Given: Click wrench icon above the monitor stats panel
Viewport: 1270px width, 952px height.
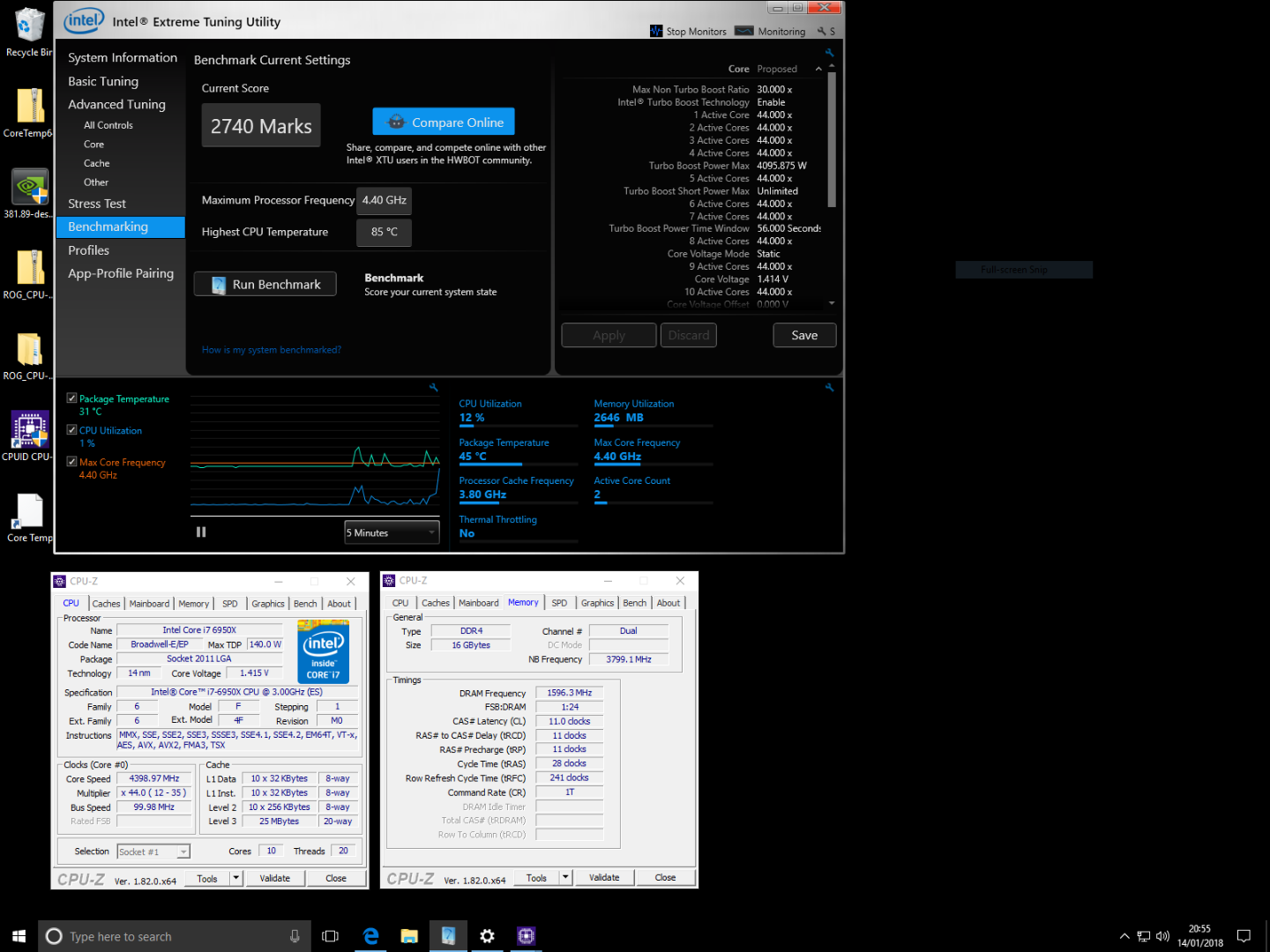Looking at the screenshot, I should coord(829,387).
